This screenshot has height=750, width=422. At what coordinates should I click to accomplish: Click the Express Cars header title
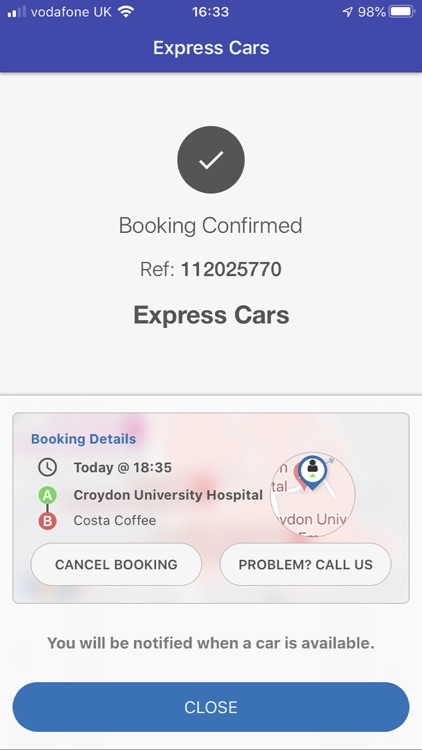[211, 48]
